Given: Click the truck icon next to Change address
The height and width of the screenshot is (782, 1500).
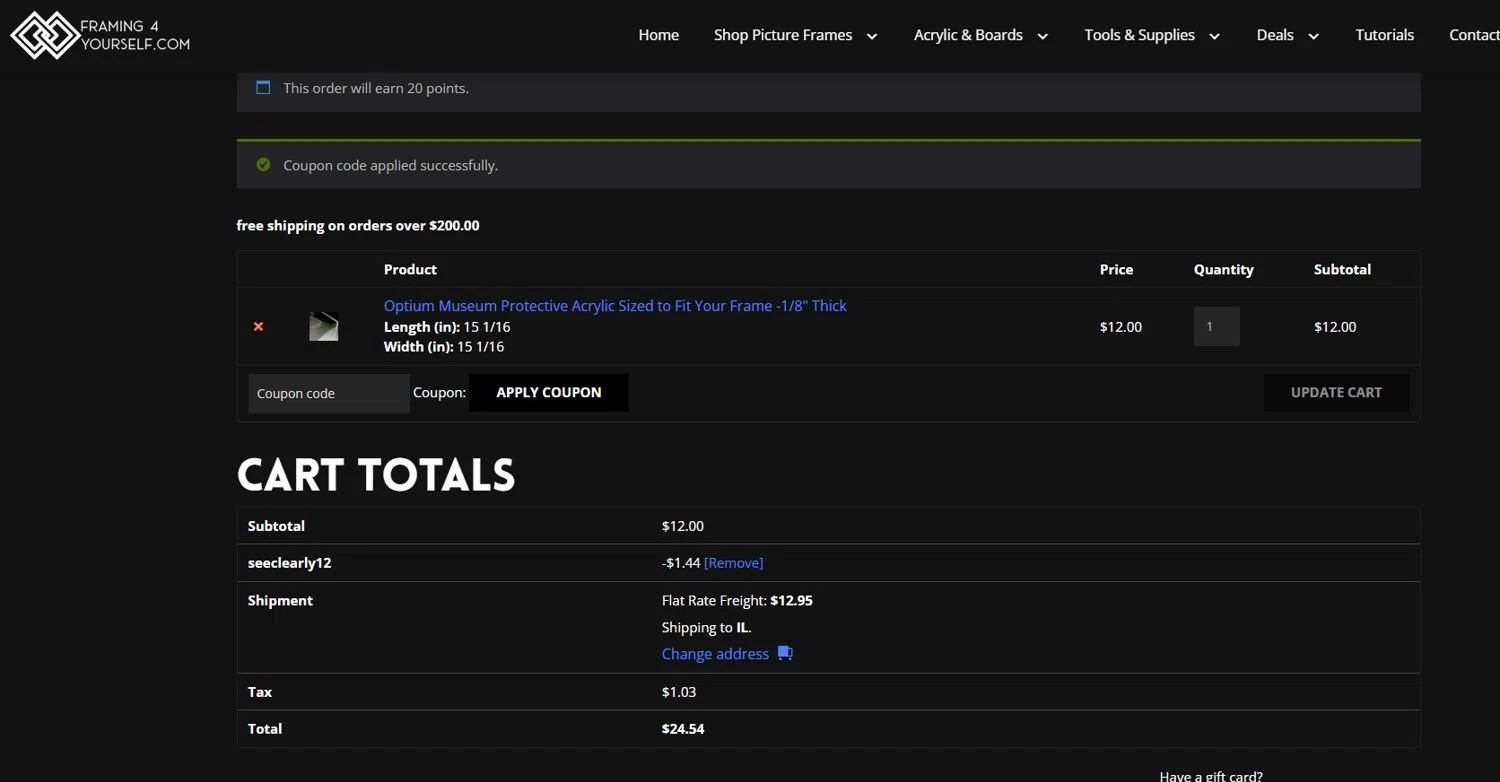Looking at the screenshot, I should tap(785, 653).
